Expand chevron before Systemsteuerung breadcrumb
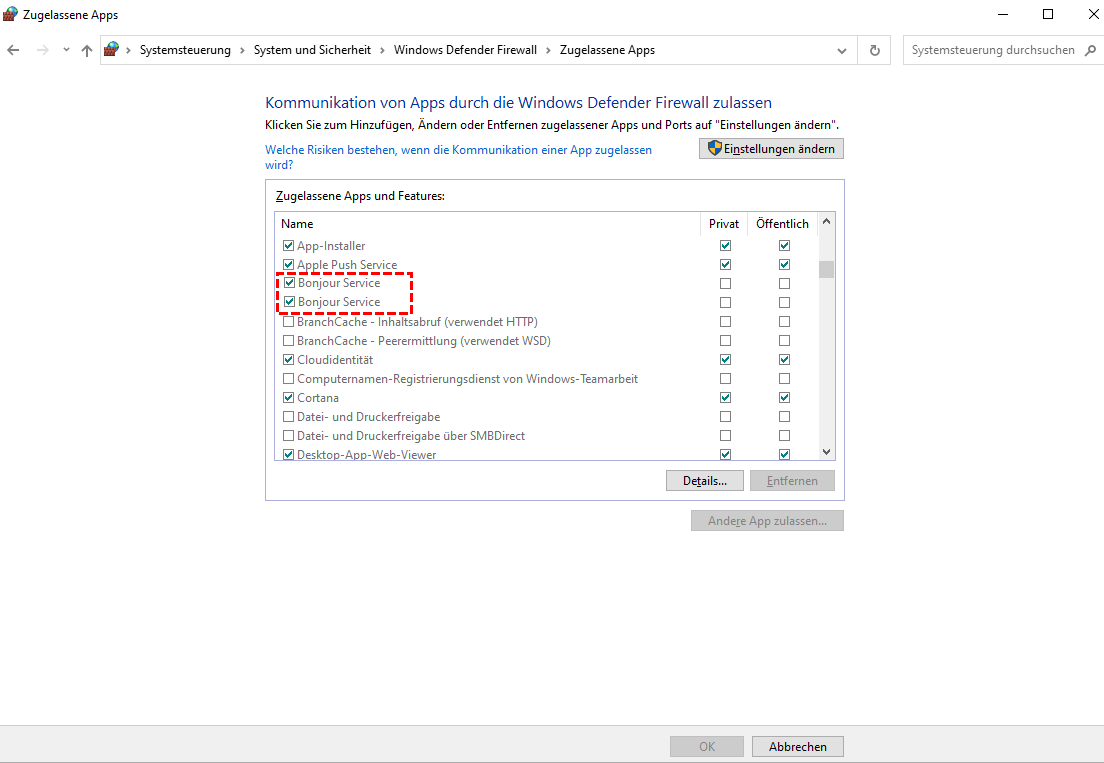The width and height of the screenshot is (1104, 763). (x=128, y=50)
